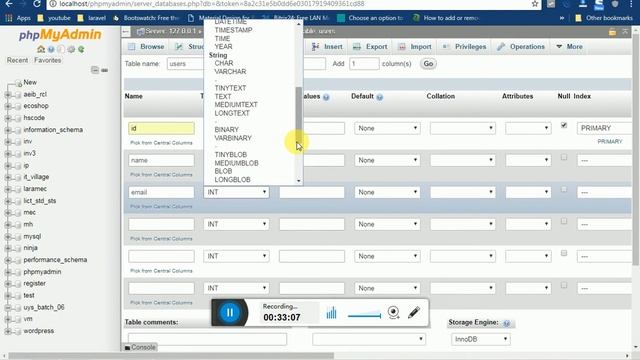Open recorder pencil annotation tool
This screenshot has width=640, height=360.
(x=414, y=313)
